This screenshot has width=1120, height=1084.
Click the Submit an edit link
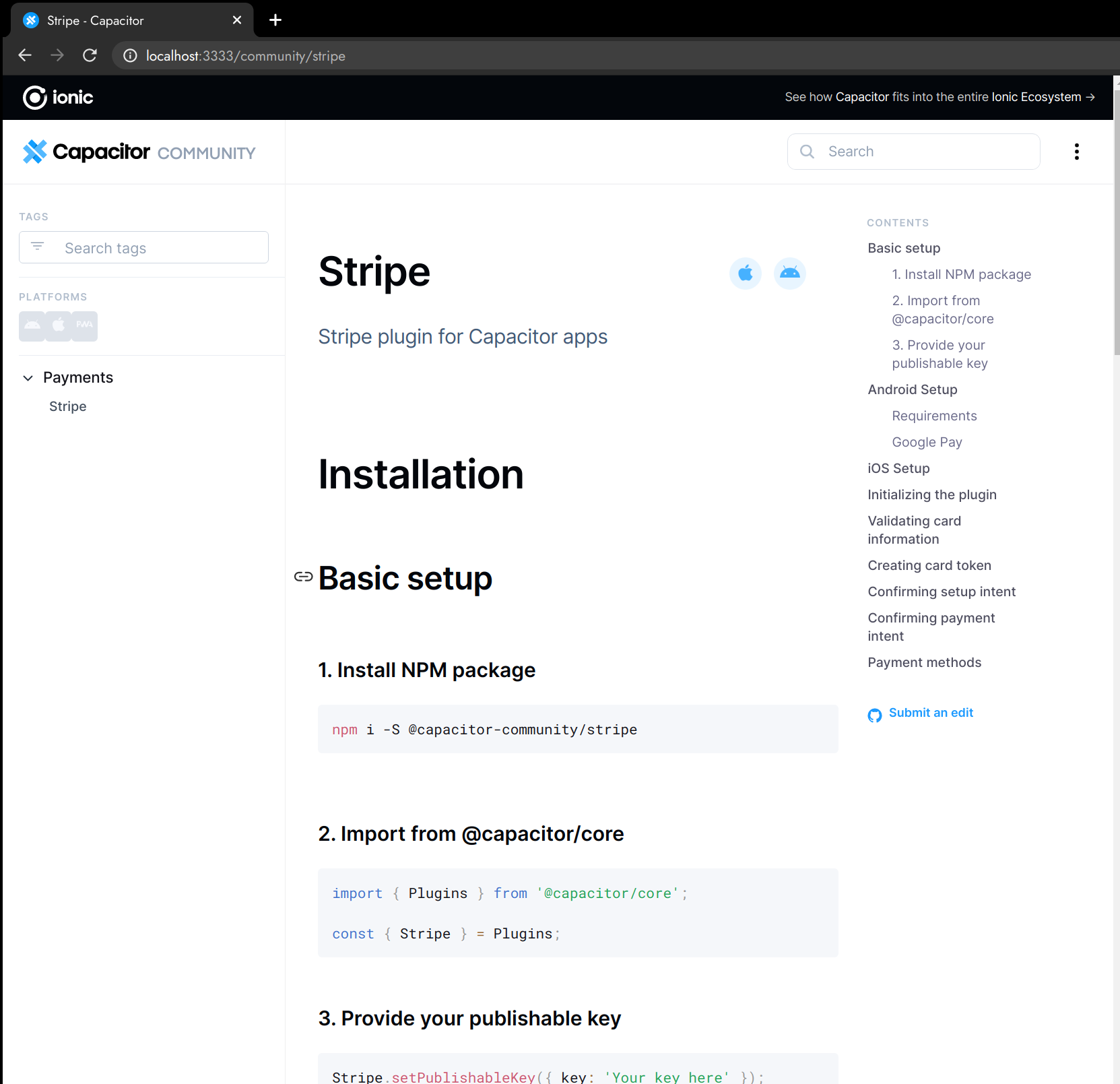(931, 713)
